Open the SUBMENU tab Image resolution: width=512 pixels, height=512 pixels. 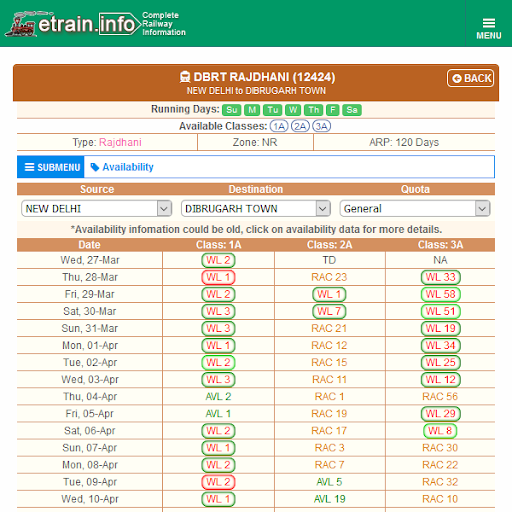pos(51,167)
